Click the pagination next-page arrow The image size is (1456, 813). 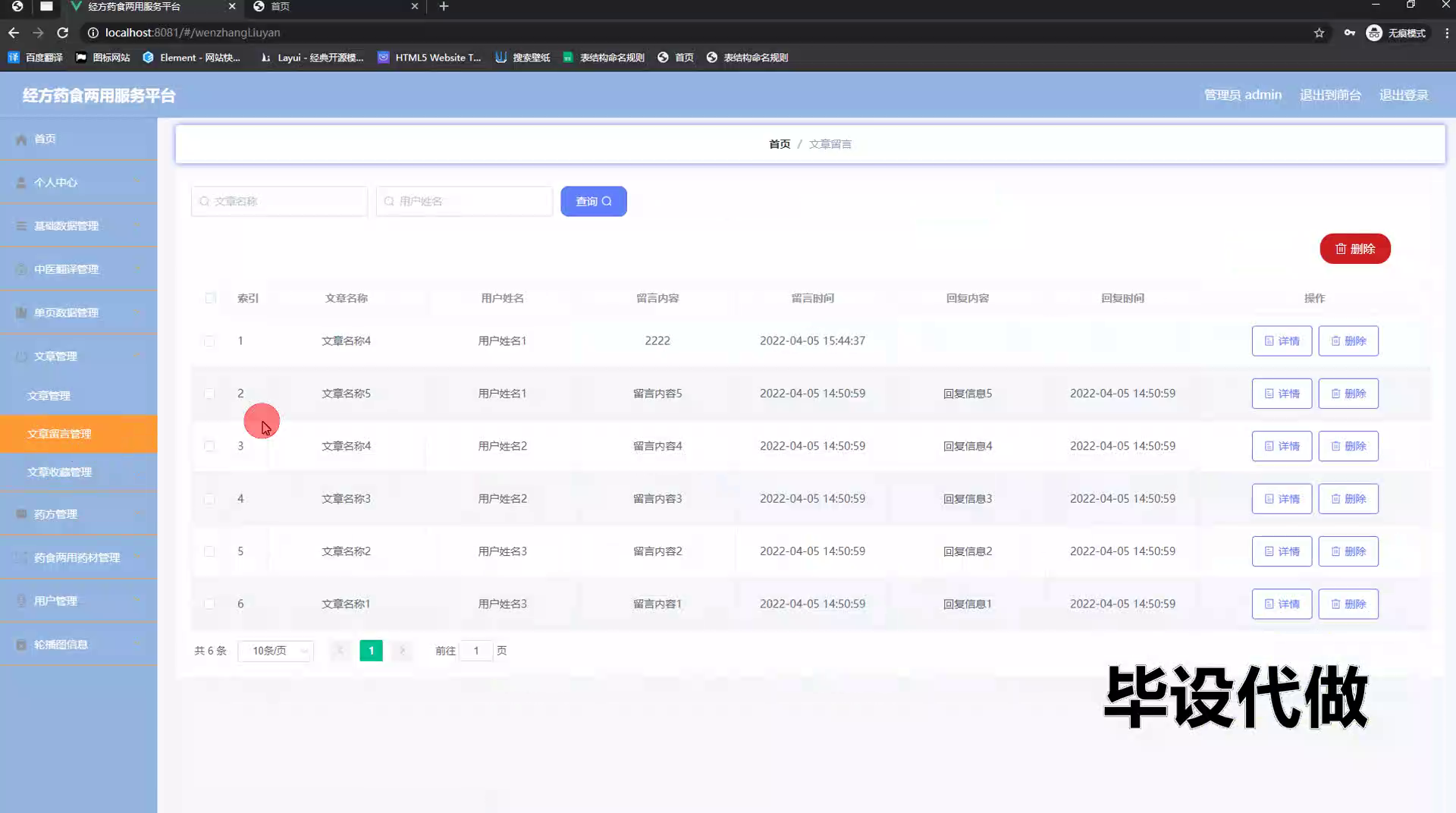coord(402,651)
